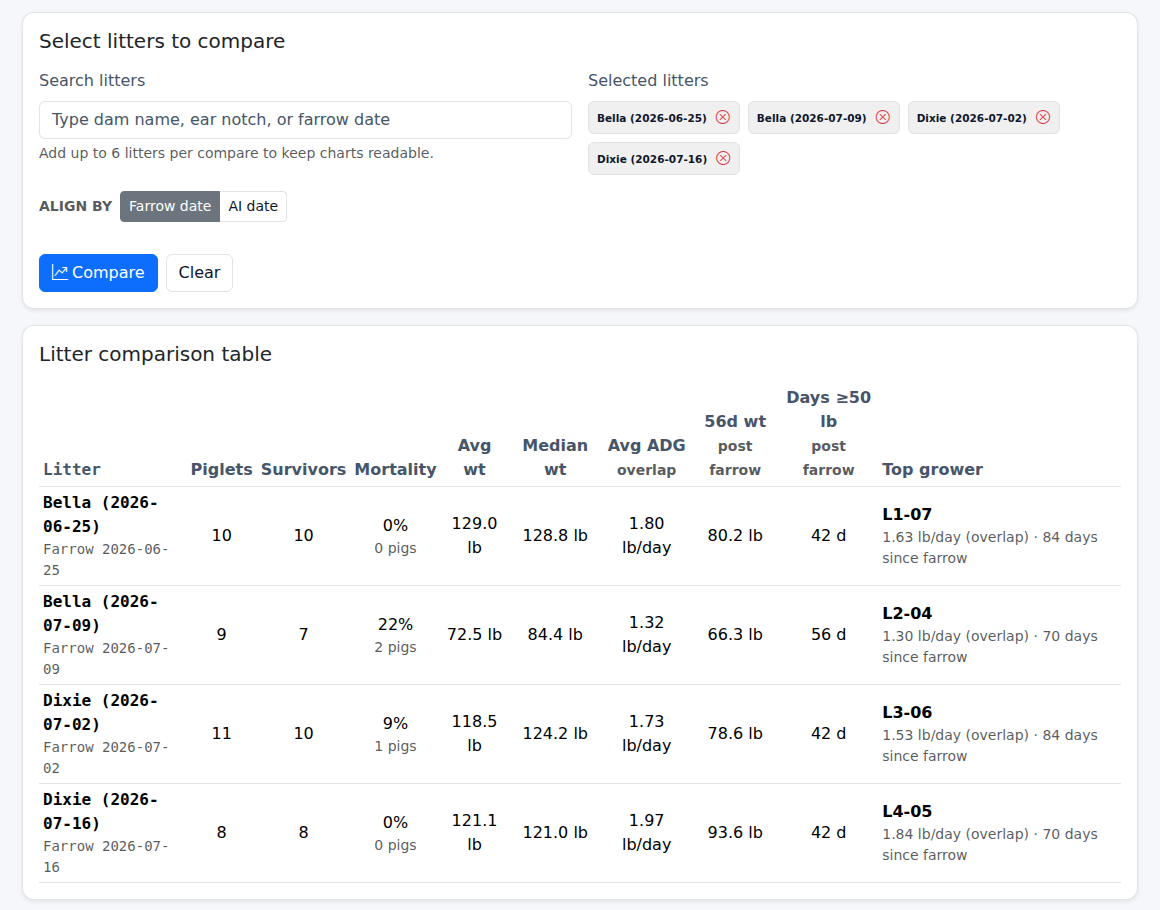The image size is (1160, 910).
Task: Click top grower L4-05
Action: tap(907, 812)
